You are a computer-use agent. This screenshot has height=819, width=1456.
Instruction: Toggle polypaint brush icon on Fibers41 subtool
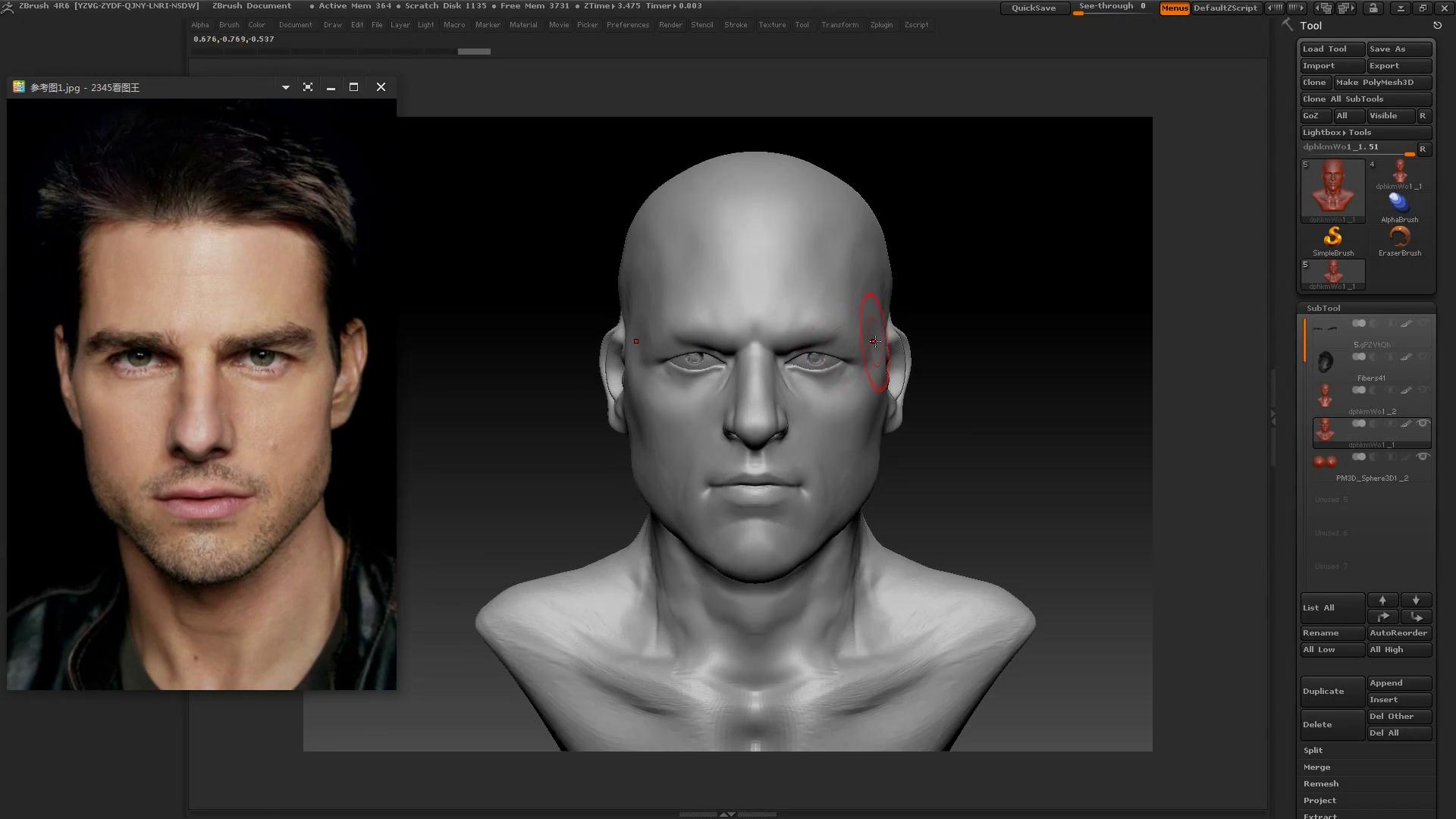(x=1406, y=357)
